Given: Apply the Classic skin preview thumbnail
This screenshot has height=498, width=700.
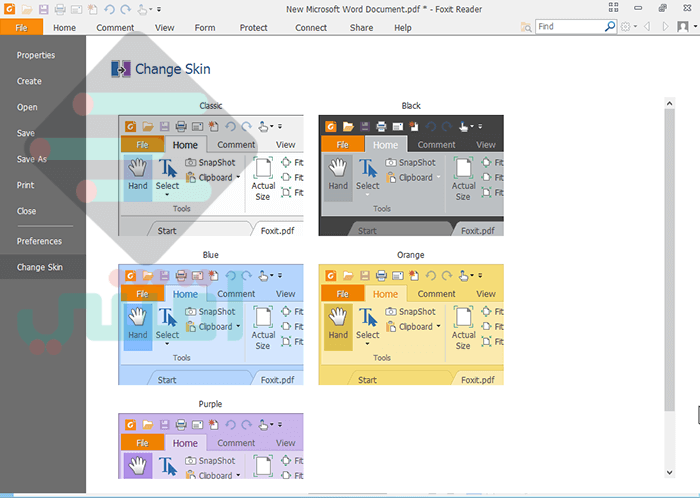Looking at the screenshot, I should tap(211, 175).
